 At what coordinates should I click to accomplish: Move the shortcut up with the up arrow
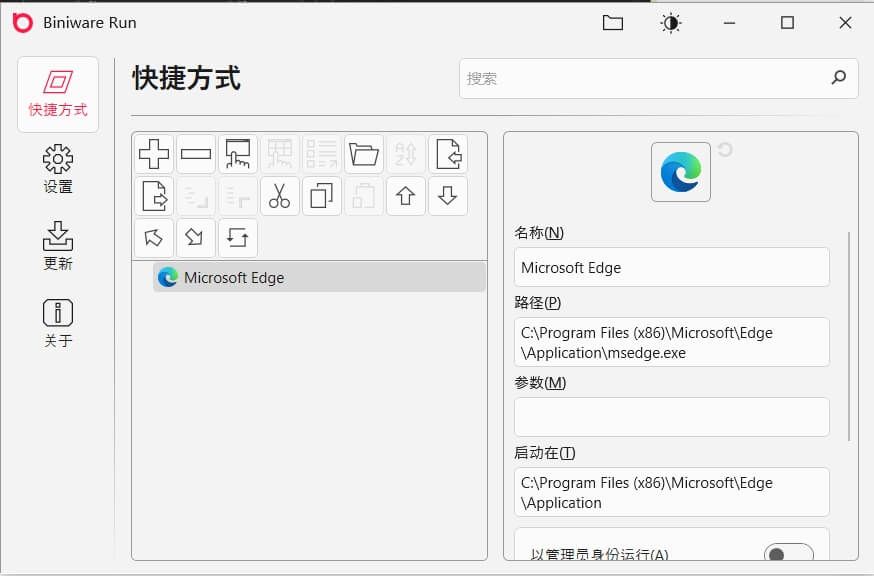click(406, 196)
